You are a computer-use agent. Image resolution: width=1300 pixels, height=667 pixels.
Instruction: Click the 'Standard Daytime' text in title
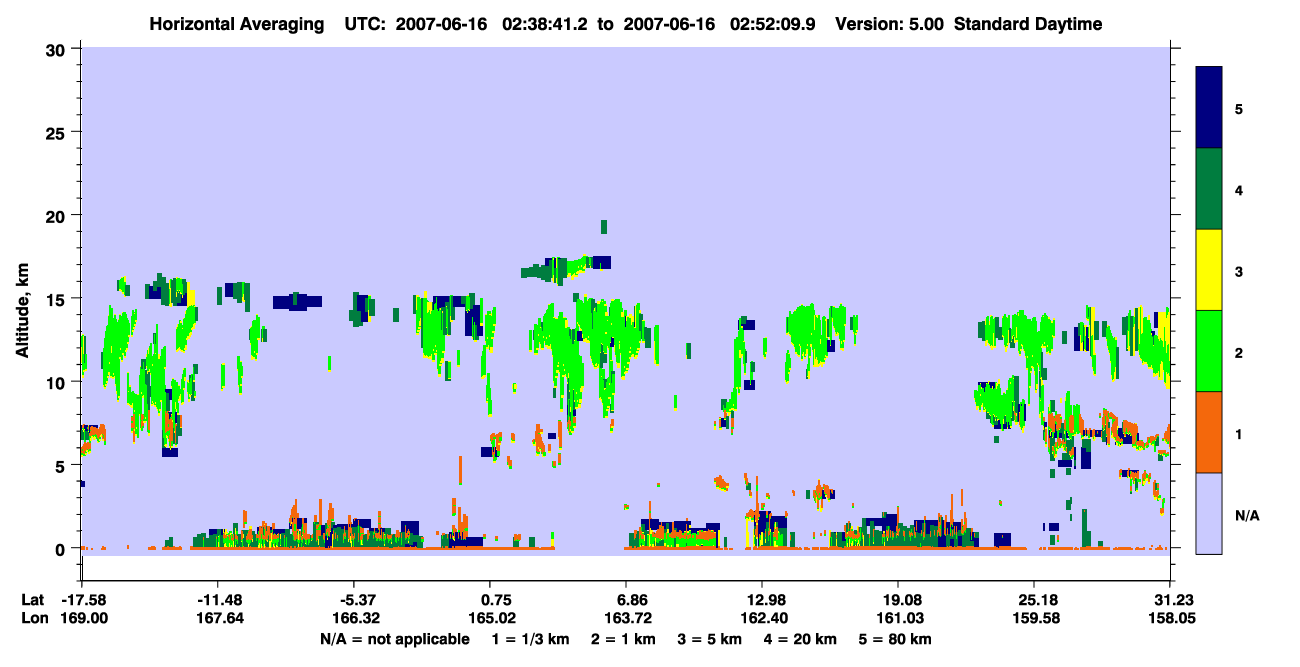(1028, 24)
